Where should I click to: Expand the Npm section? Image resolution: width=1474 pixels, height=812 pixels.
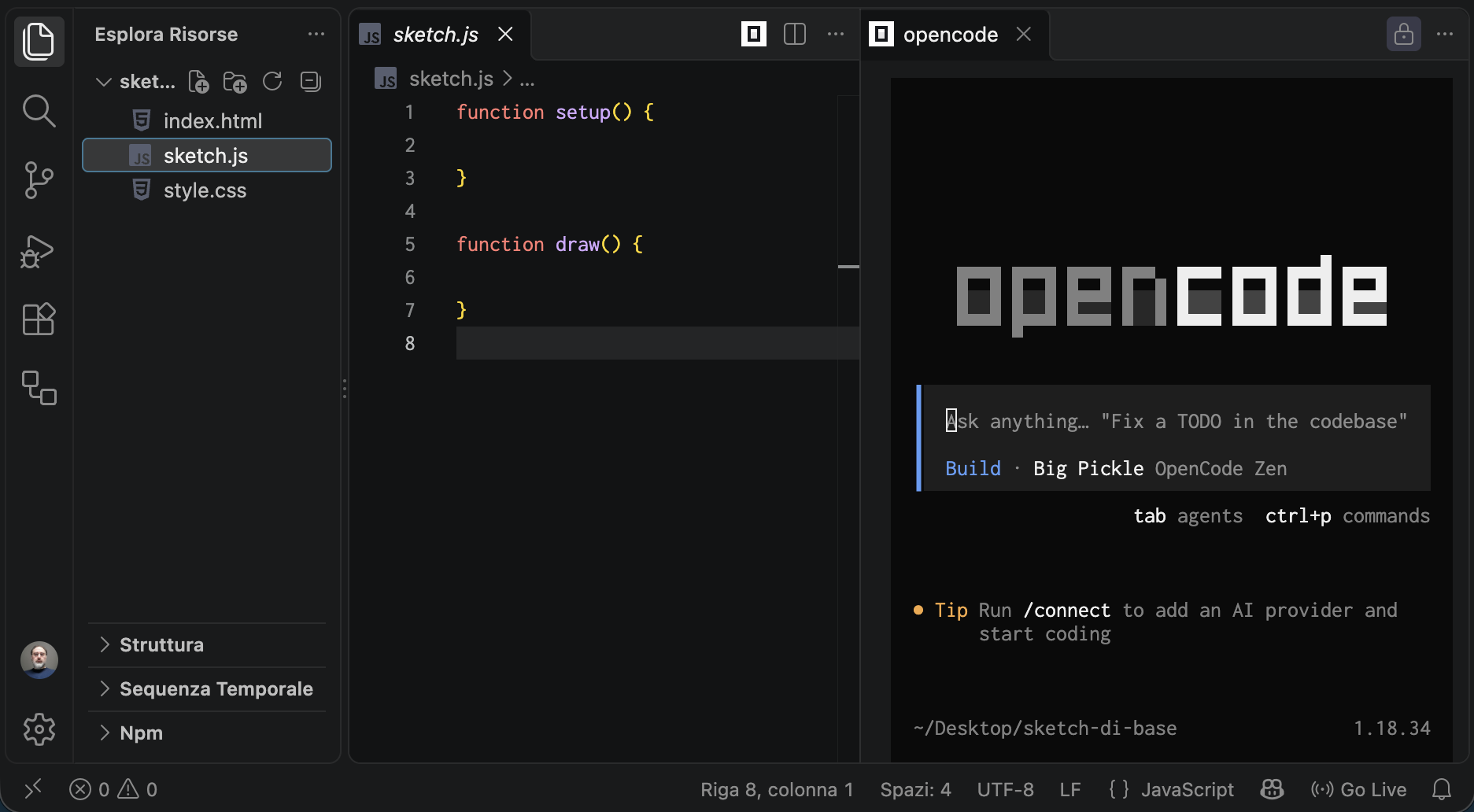206,733
